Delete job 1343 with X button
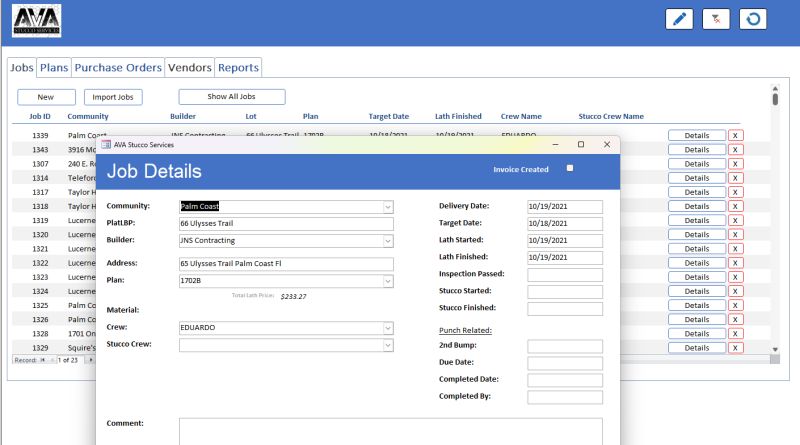This screenshot has height=445, width=800. (735, 150)
